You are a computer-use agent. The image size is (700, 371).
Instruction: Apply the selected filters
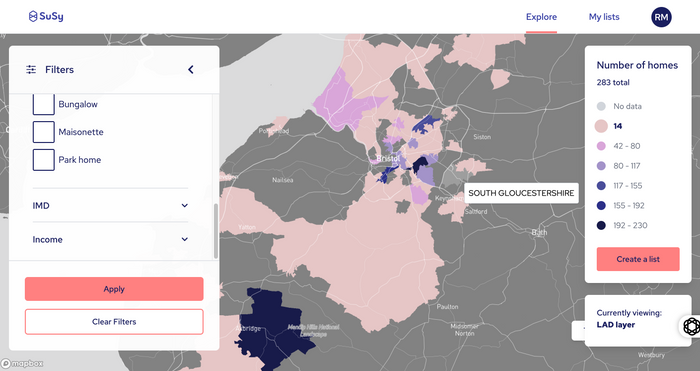(114, 289)
